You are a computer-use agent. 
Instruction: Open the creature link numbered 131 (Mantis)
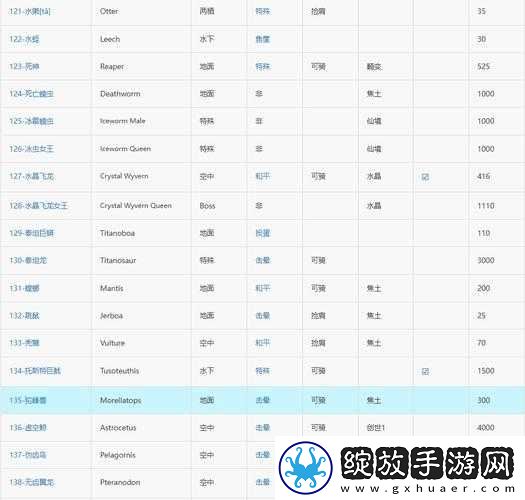pyautogui.click(x=24, y=288)
